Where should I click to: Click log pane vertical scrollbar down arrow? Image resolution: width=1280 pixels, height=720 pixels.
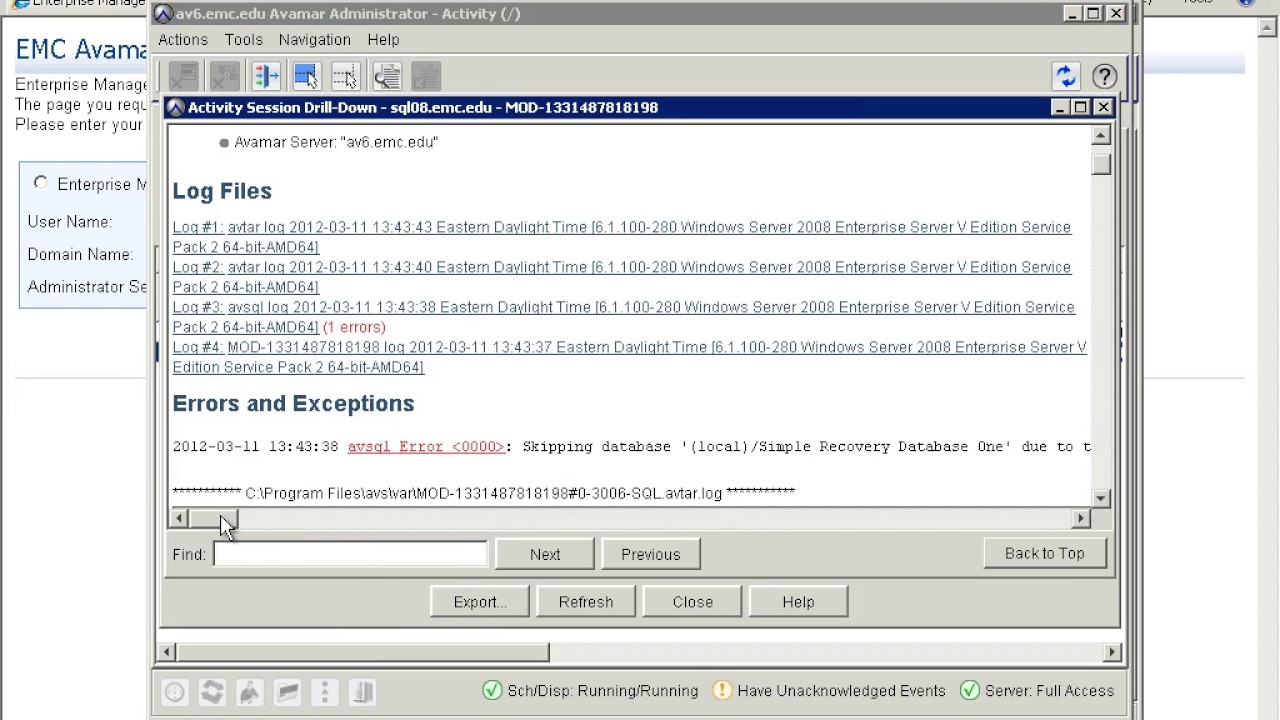pos(1101,498)
